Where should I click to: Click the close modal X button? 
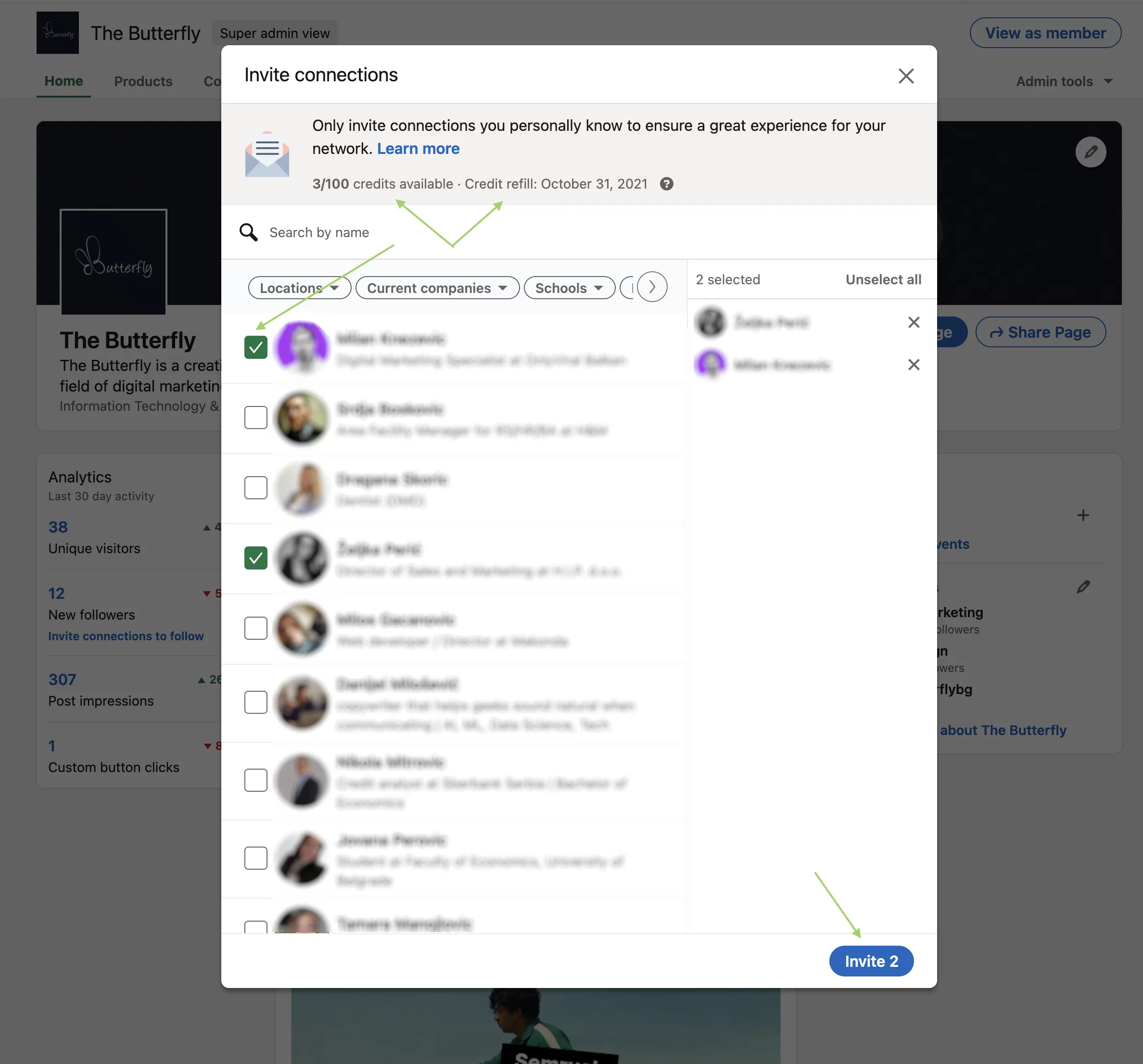[904, 73]
